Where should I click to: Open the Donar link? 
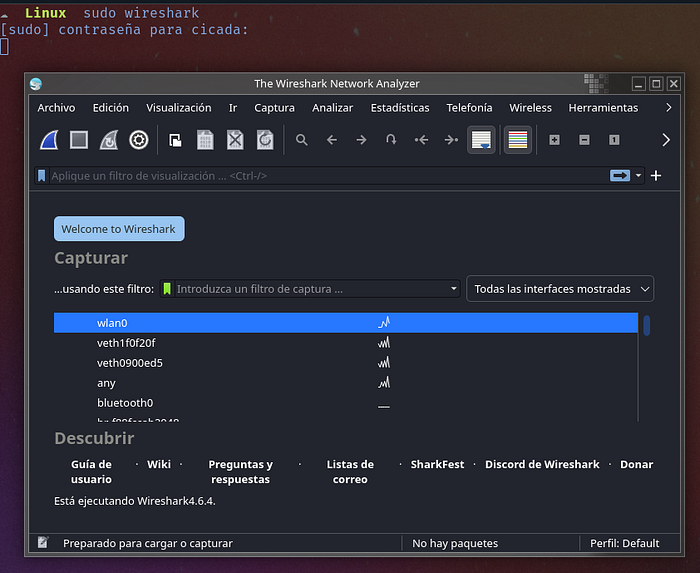[637, 465]
